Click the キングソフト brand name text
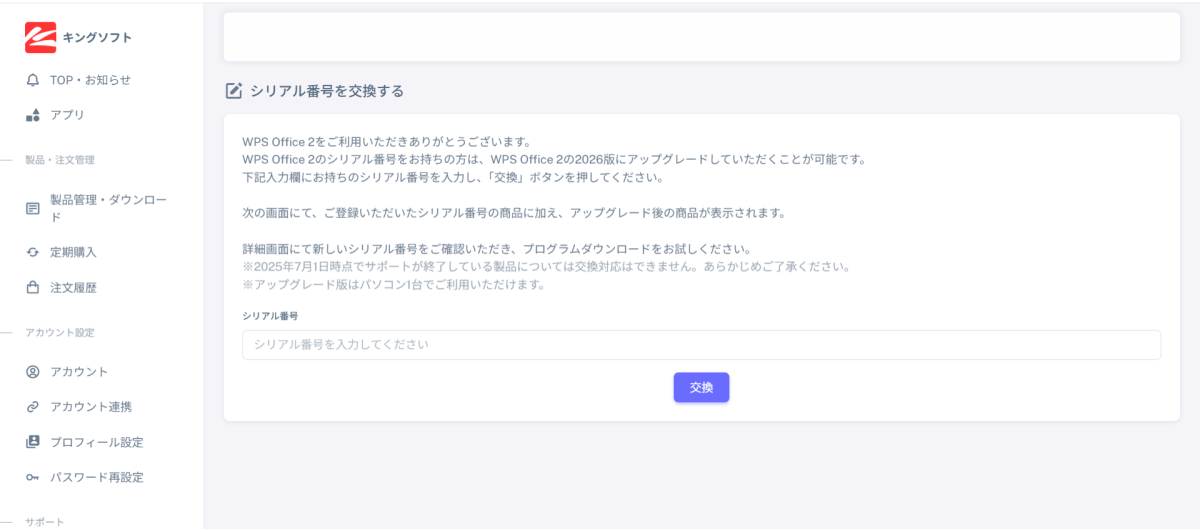The height and width of the screenshot is (531, 1200). (97, 38)
